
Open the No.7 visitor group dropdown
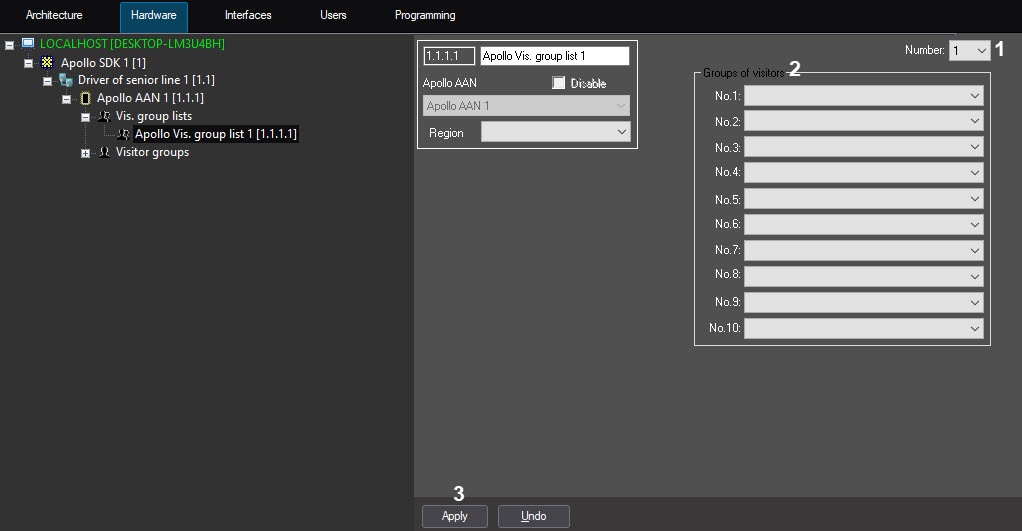864,250
